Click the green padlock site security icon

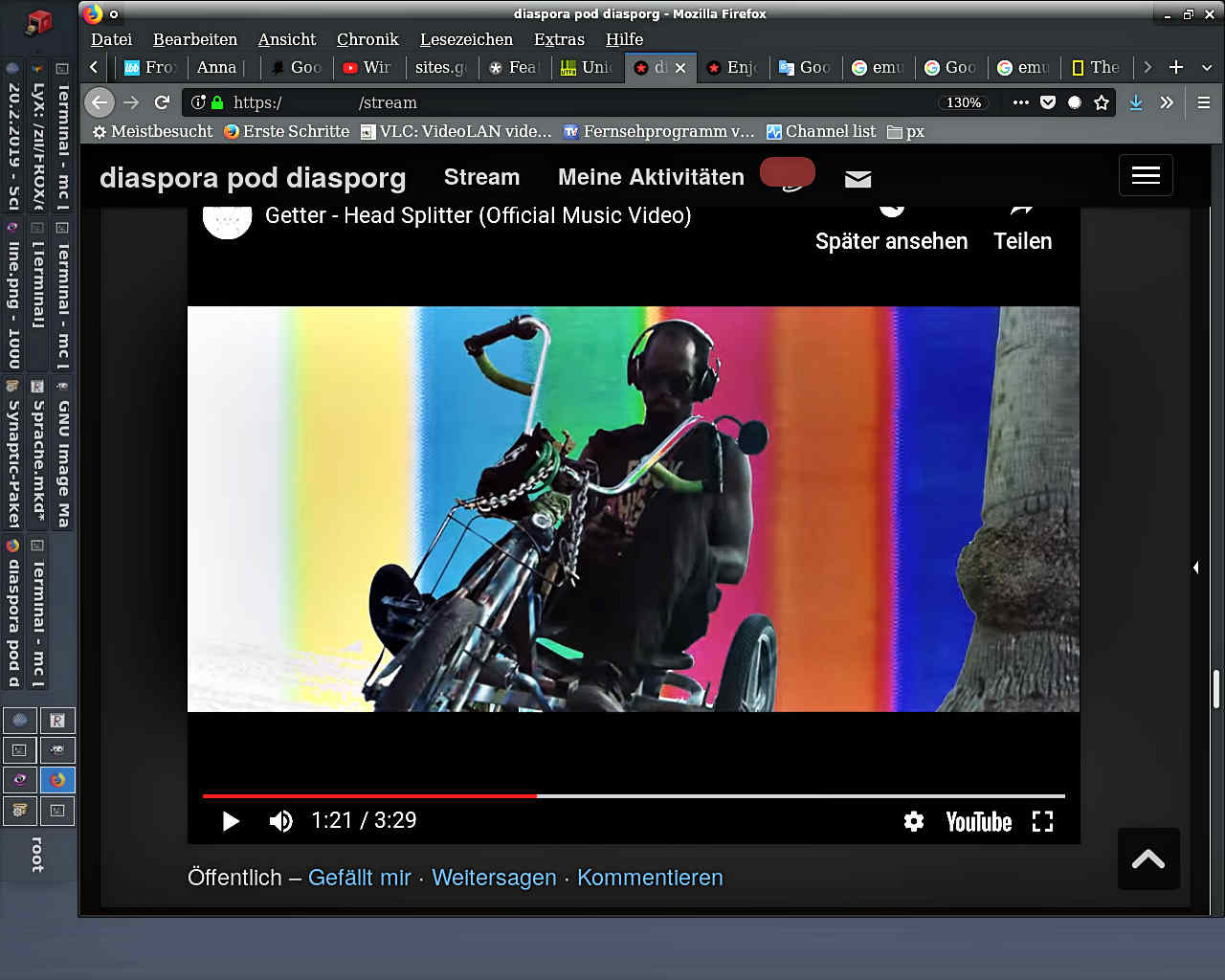coord(217,102)
